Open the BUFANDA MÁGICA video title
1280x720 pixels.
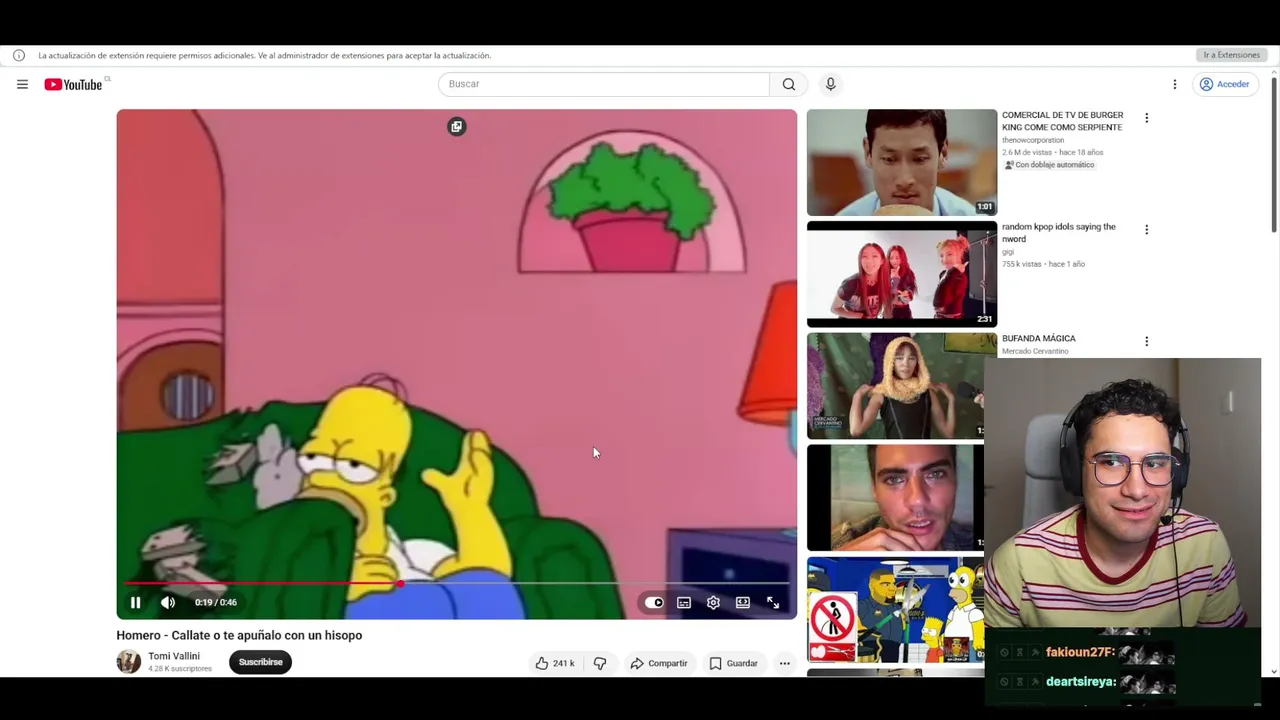[1039, 339]
